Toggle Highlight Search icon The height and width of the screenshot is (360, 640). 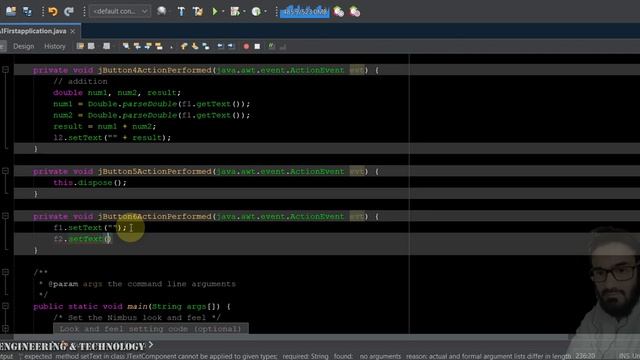tap(159, 47)
